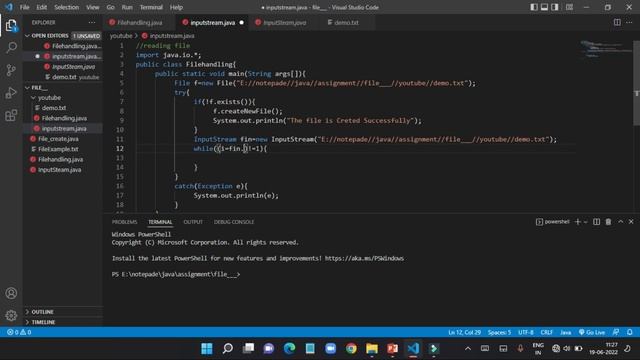This screenshot has width=640, height=360.
Task: Open the Terminal menu
Action: tap(151, 7)
